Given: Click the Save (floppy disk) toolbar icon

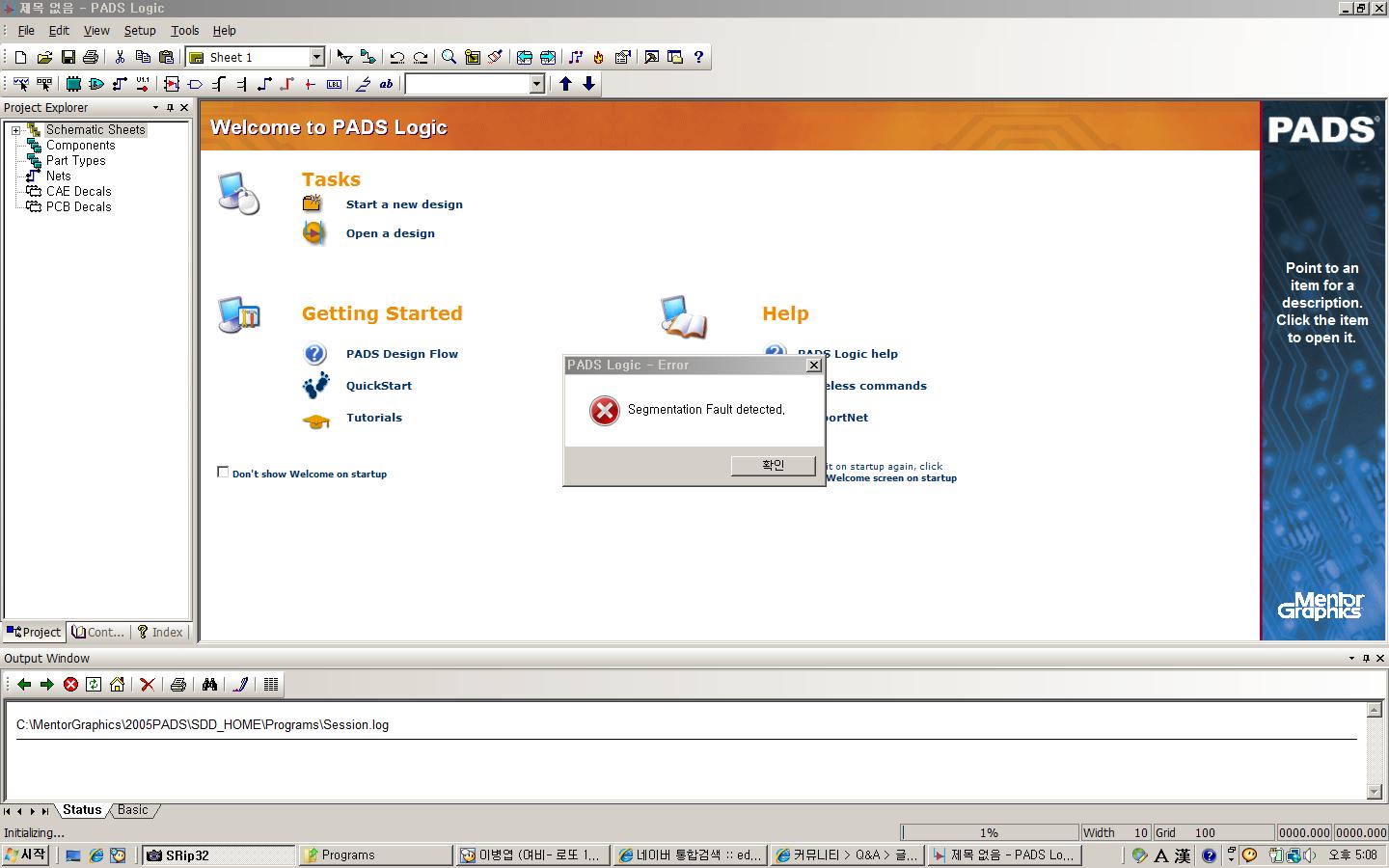Looking at the screenshot, I should pyautogui.click(x=68, y=58).
